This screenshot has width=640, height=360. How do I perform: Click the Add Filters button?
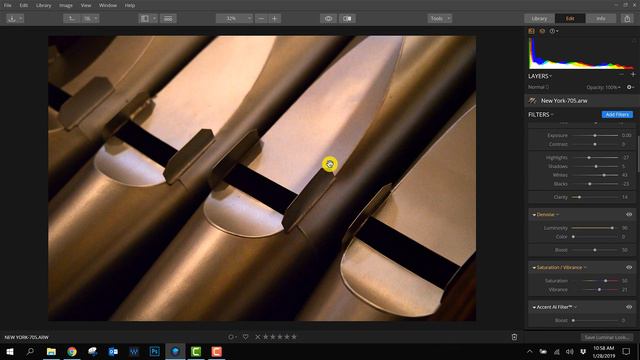617,115
